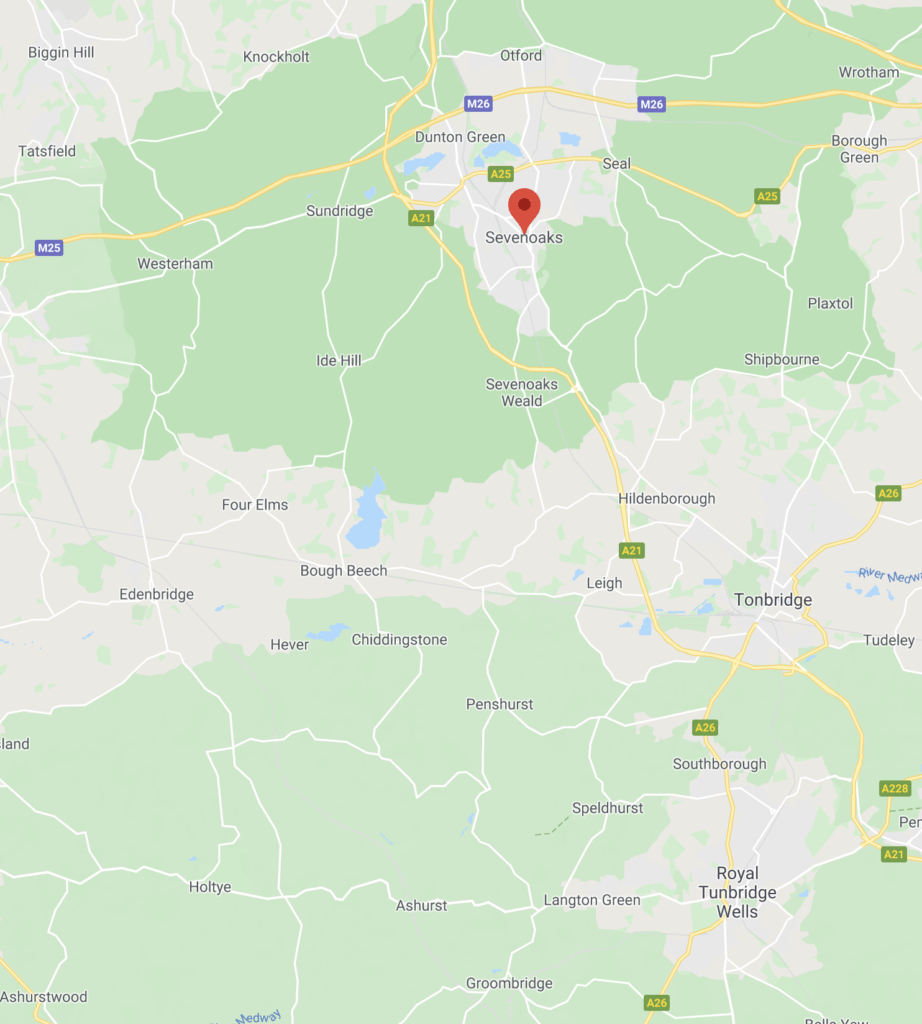Click the Westerham place label
This screenshot has height=1024, width=922.
coord(175,264)
